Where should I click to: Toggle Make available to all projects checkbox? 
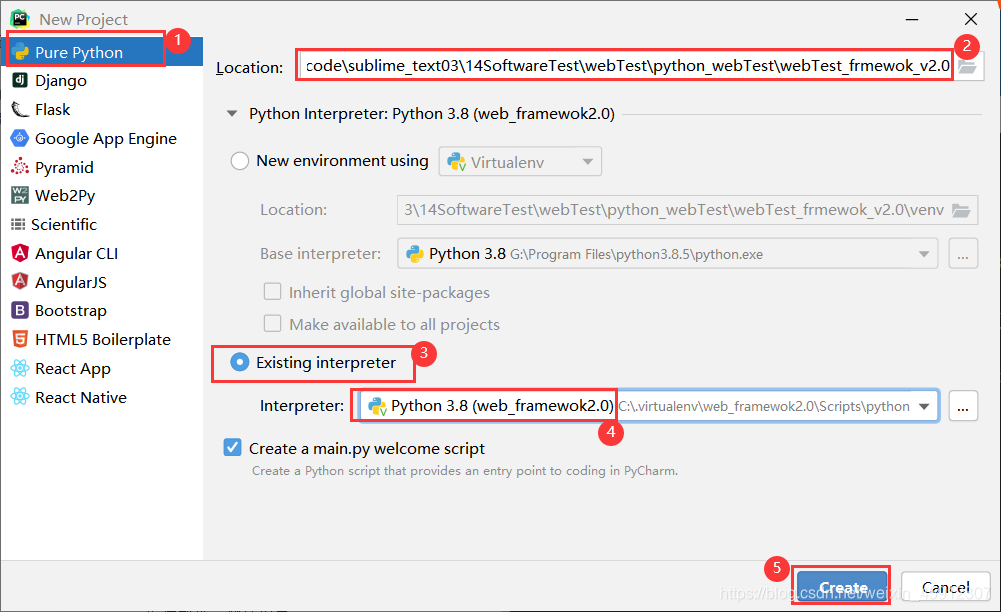point(273,324)
